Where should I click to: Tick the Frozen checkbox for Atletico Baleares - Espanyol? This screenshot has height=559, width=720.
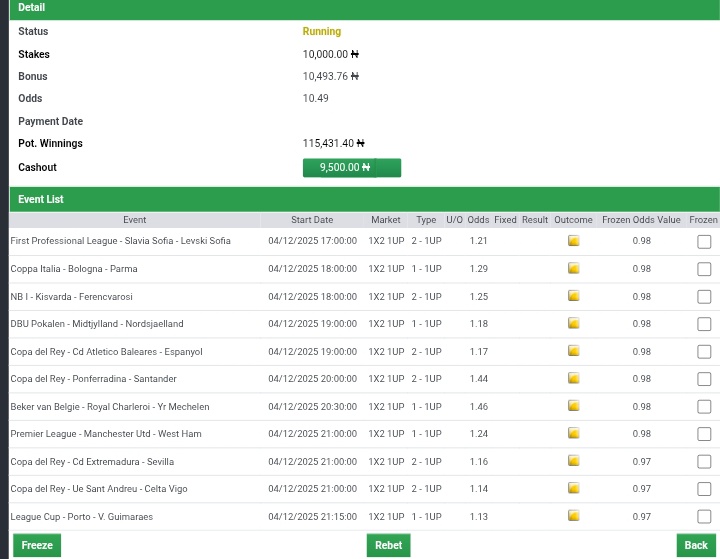coord(704,352)
